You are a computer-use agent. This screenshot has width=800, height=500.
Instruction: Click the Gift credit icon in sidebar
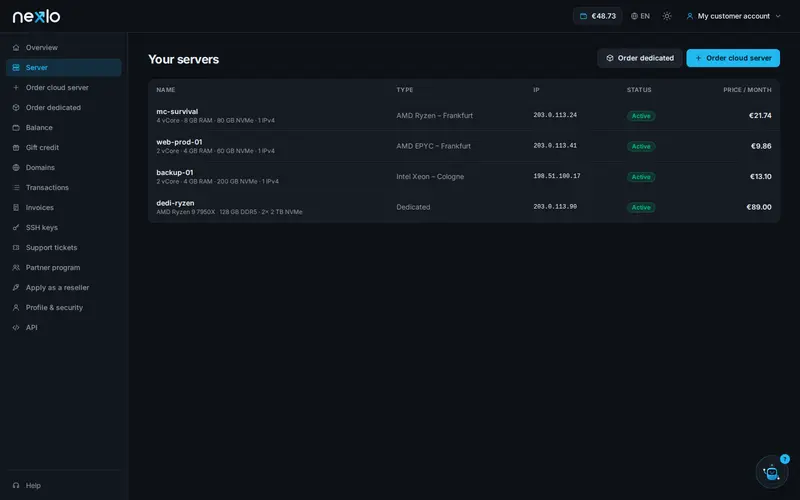[16, 147]
